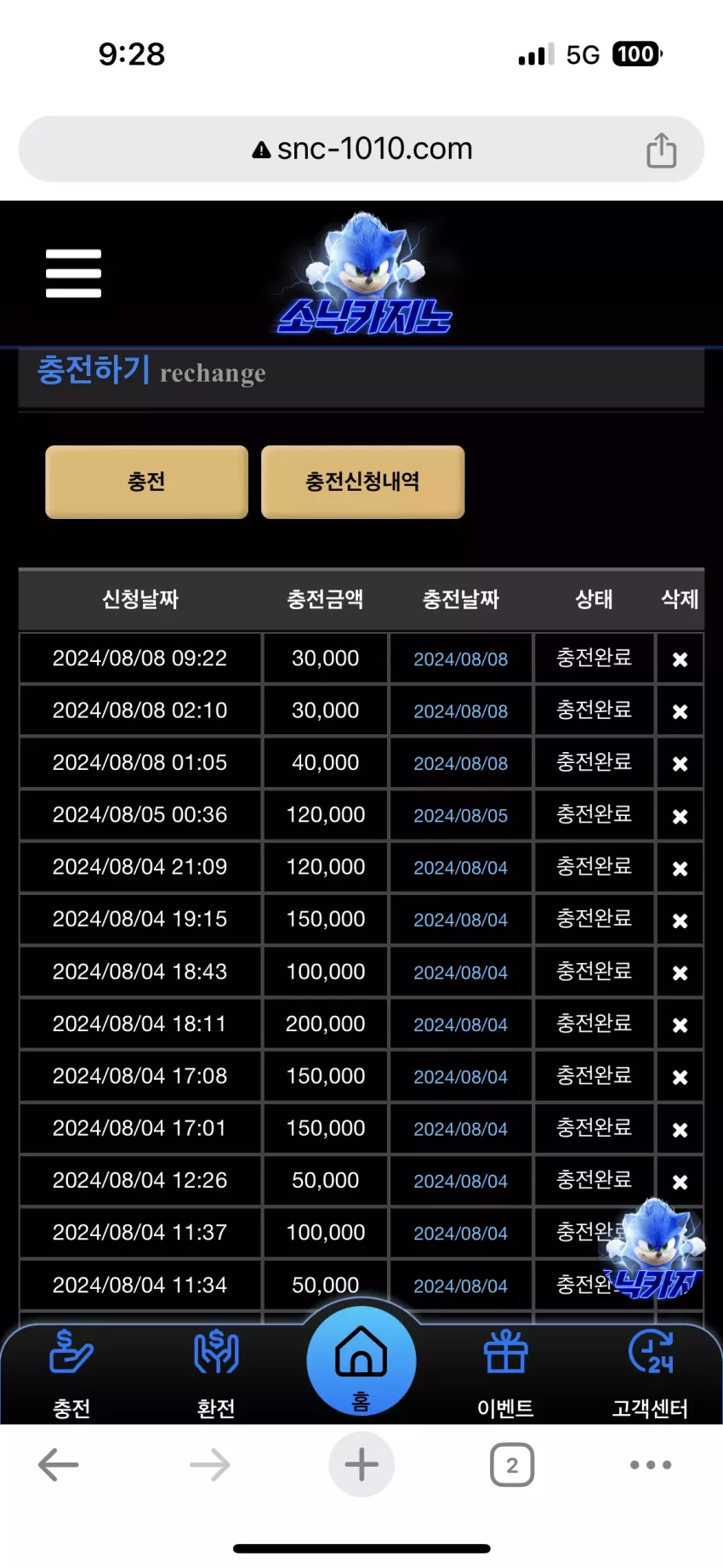This screenshot has height=1568, width=723.
Task: Select the 충전신청내역 tab button
Action: [362, 482]
